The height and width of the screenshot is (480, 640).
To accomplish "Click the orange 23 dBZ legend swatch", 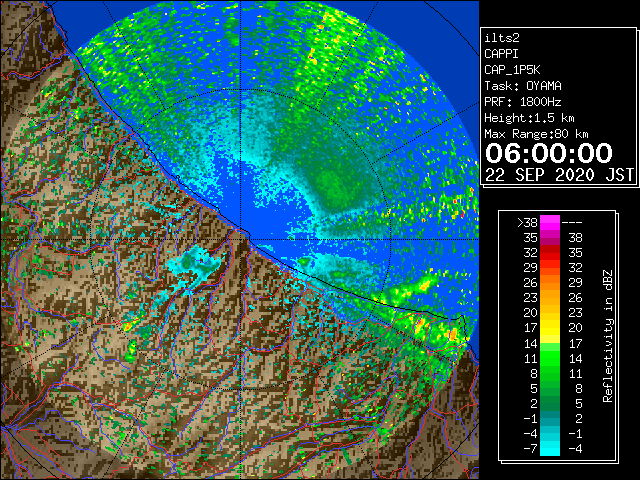I will point(550,298).
